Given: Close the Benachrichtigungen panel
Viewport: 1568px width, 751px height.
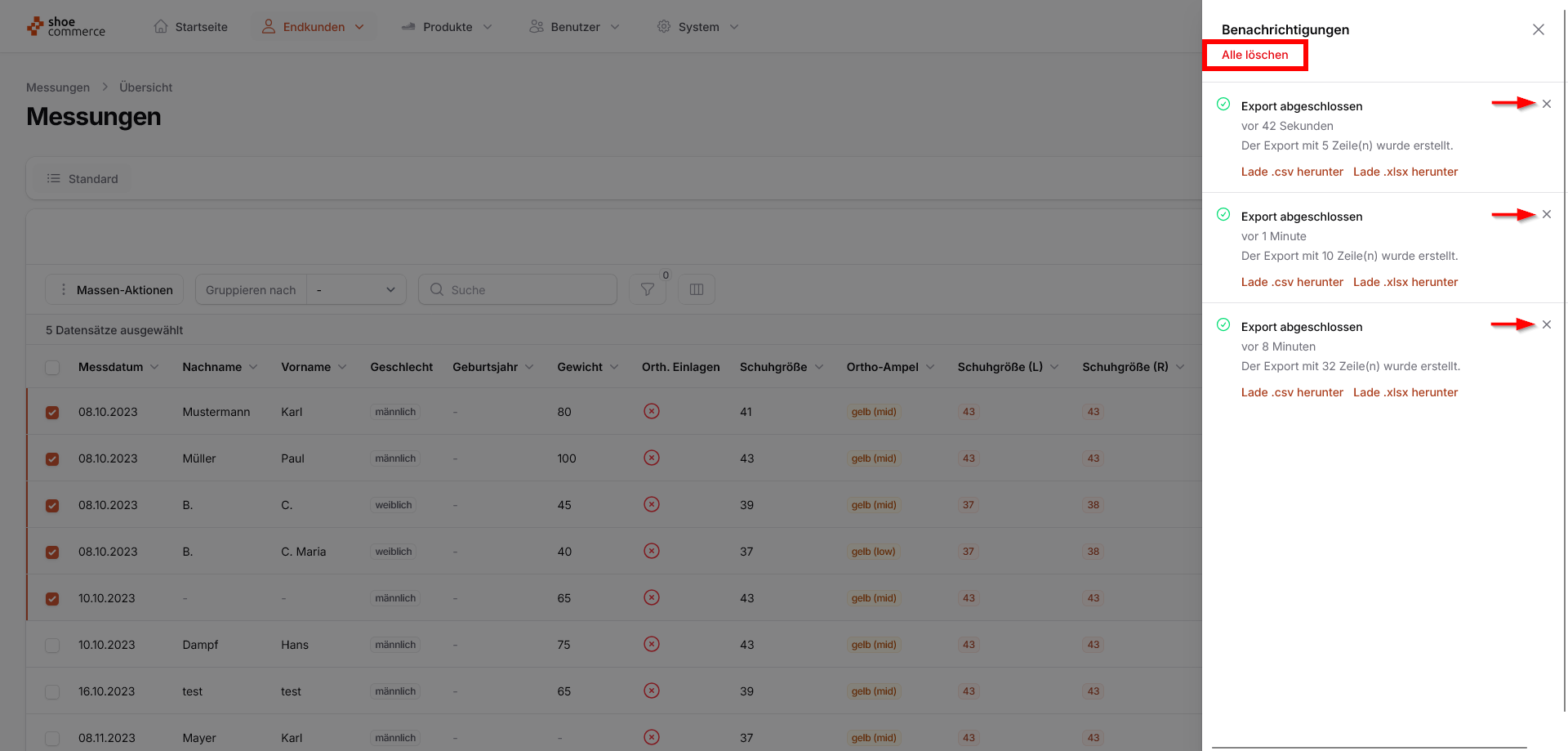Looking at the screenshot, I should [x=1538, y=29].
